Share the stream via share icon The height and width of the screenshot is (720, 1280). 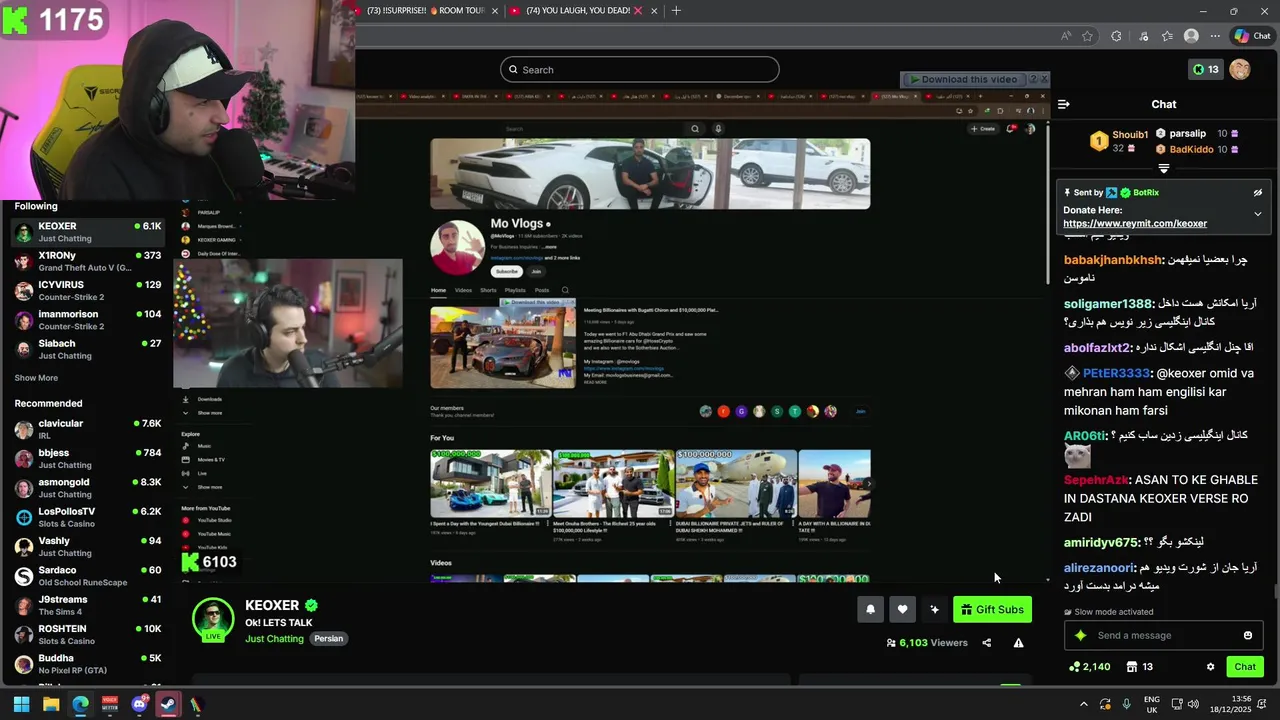coord(987,643)
